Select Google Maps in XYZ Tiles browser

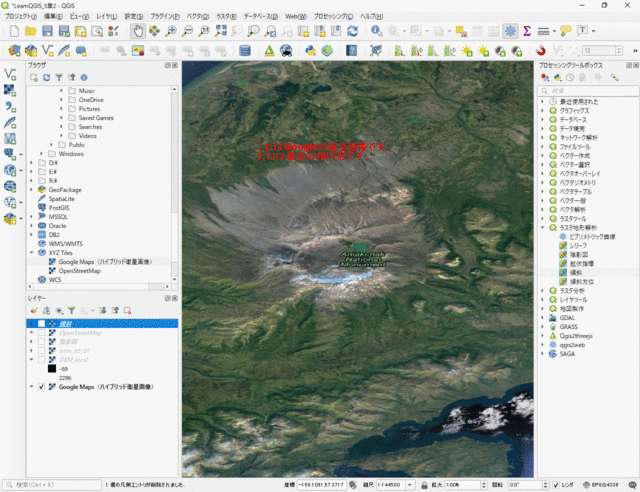coord(105,261)
